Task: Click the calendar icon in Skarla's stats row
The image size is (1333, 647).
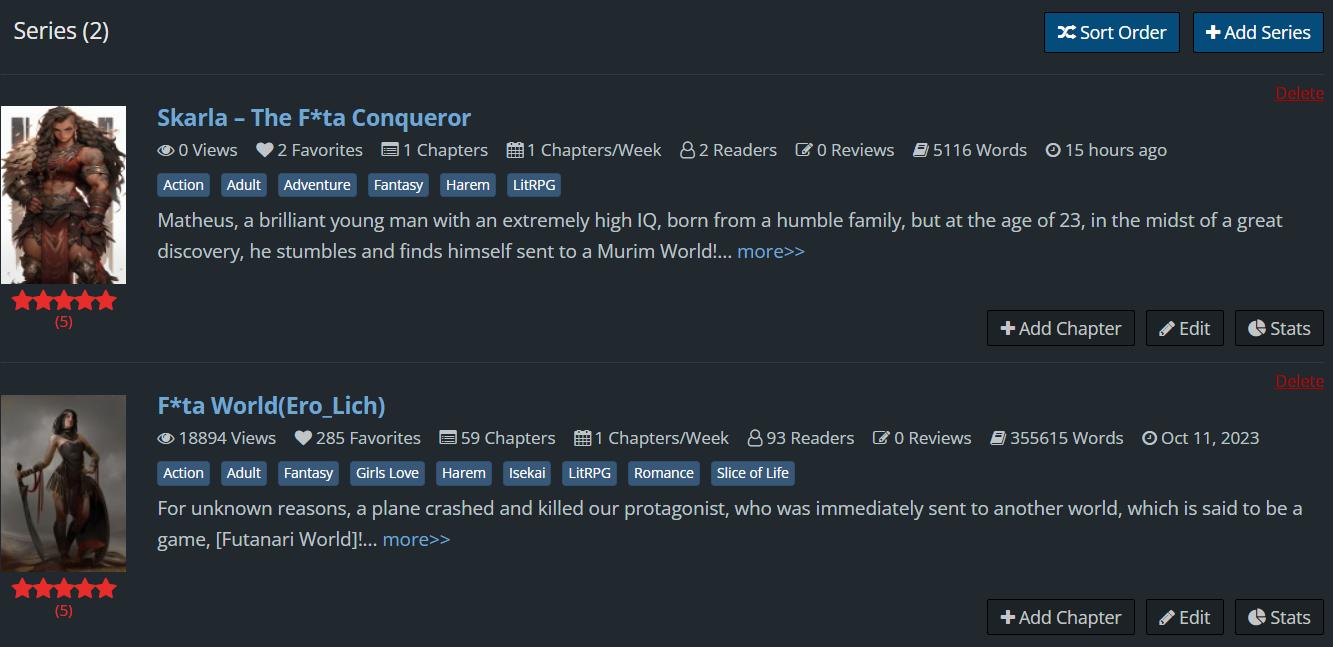Action: 515,150
